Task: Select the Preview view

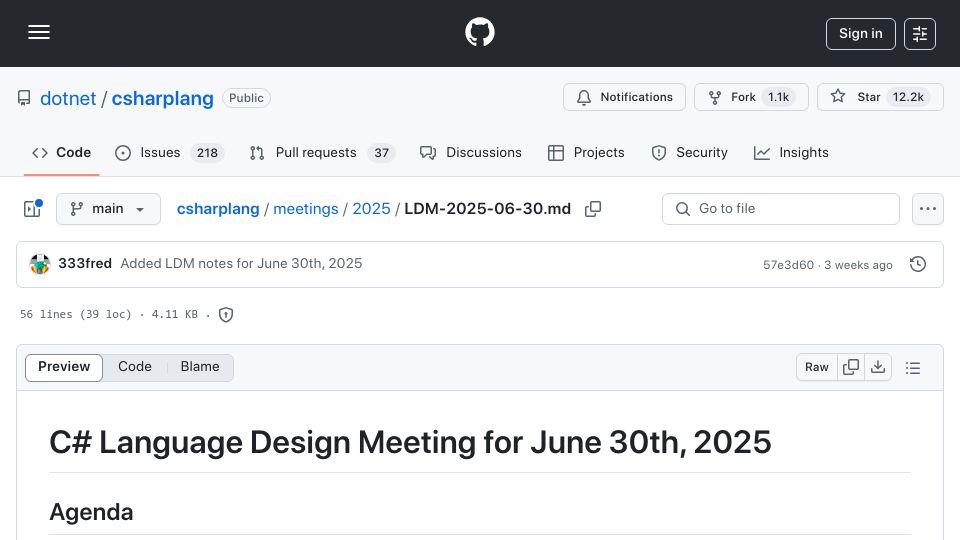Action: [64, 367]
